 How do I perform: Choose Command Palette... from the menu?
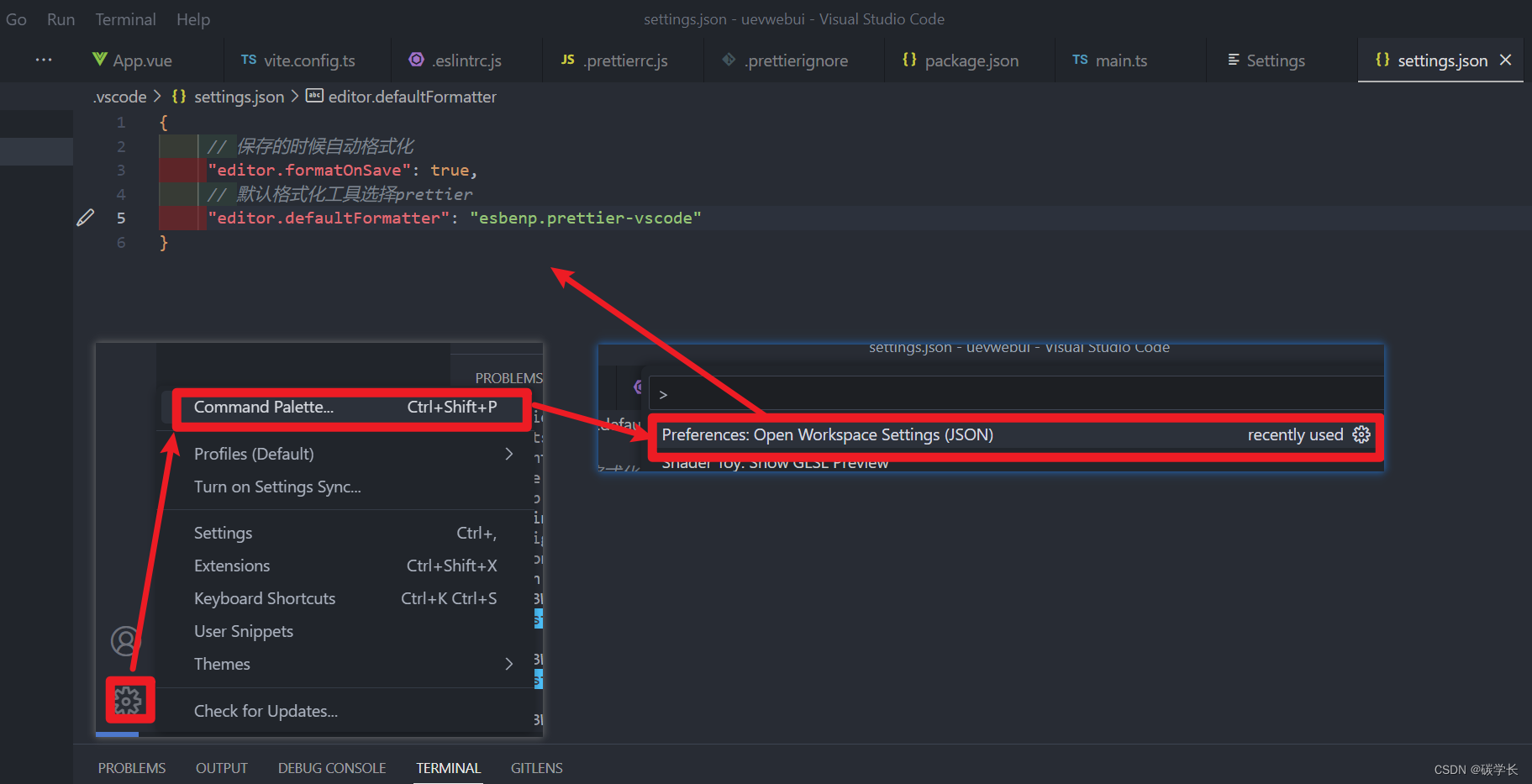coord(345,407)
